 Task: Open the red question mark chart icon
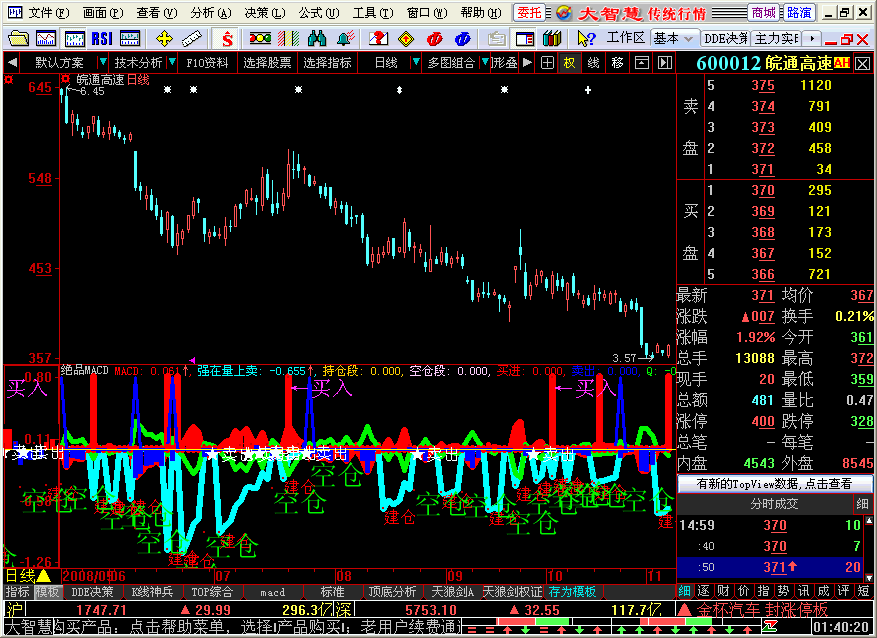tap(378, 39)
